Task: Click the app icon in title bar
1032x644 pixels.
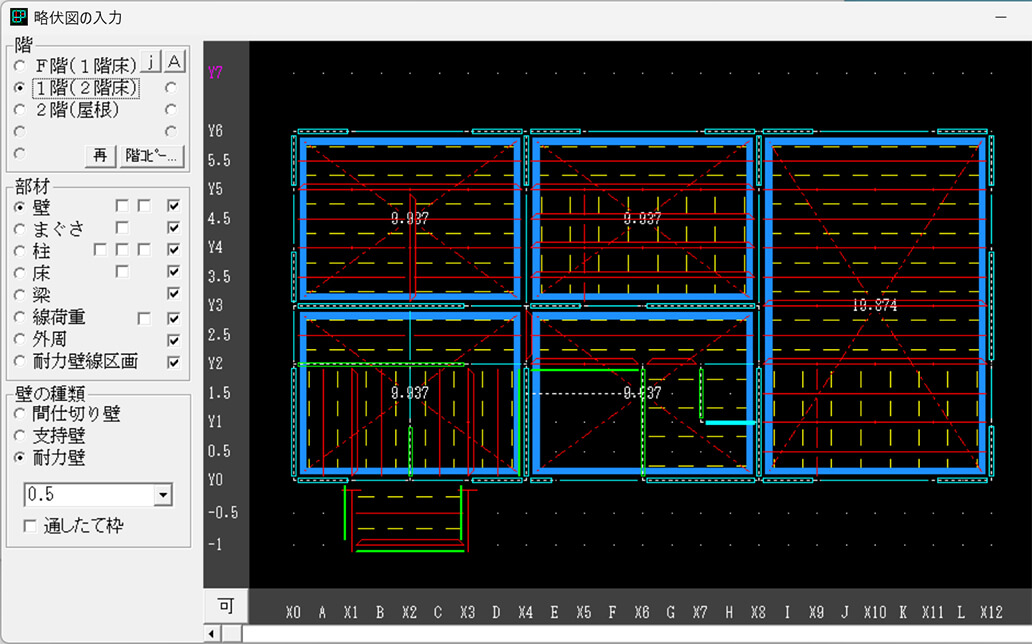Action: tap(17, 18)
